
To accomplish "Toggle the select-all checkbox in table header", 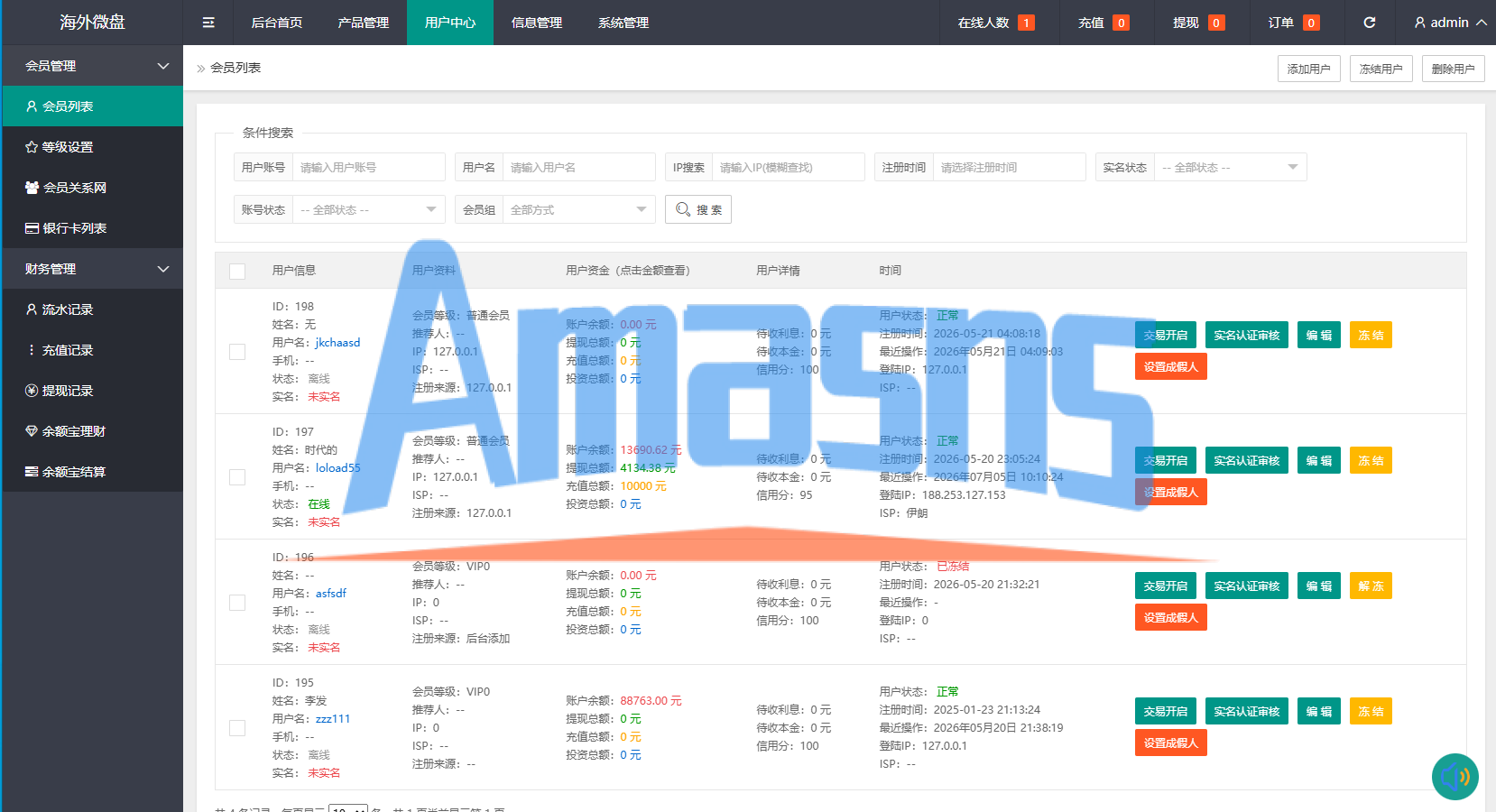I will pos(237,272).
